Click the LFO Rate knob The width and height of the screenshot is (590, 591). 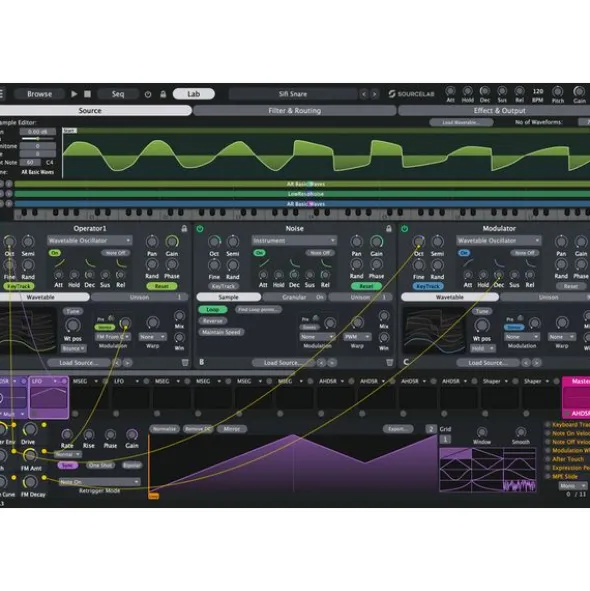[x=67, y=435]
